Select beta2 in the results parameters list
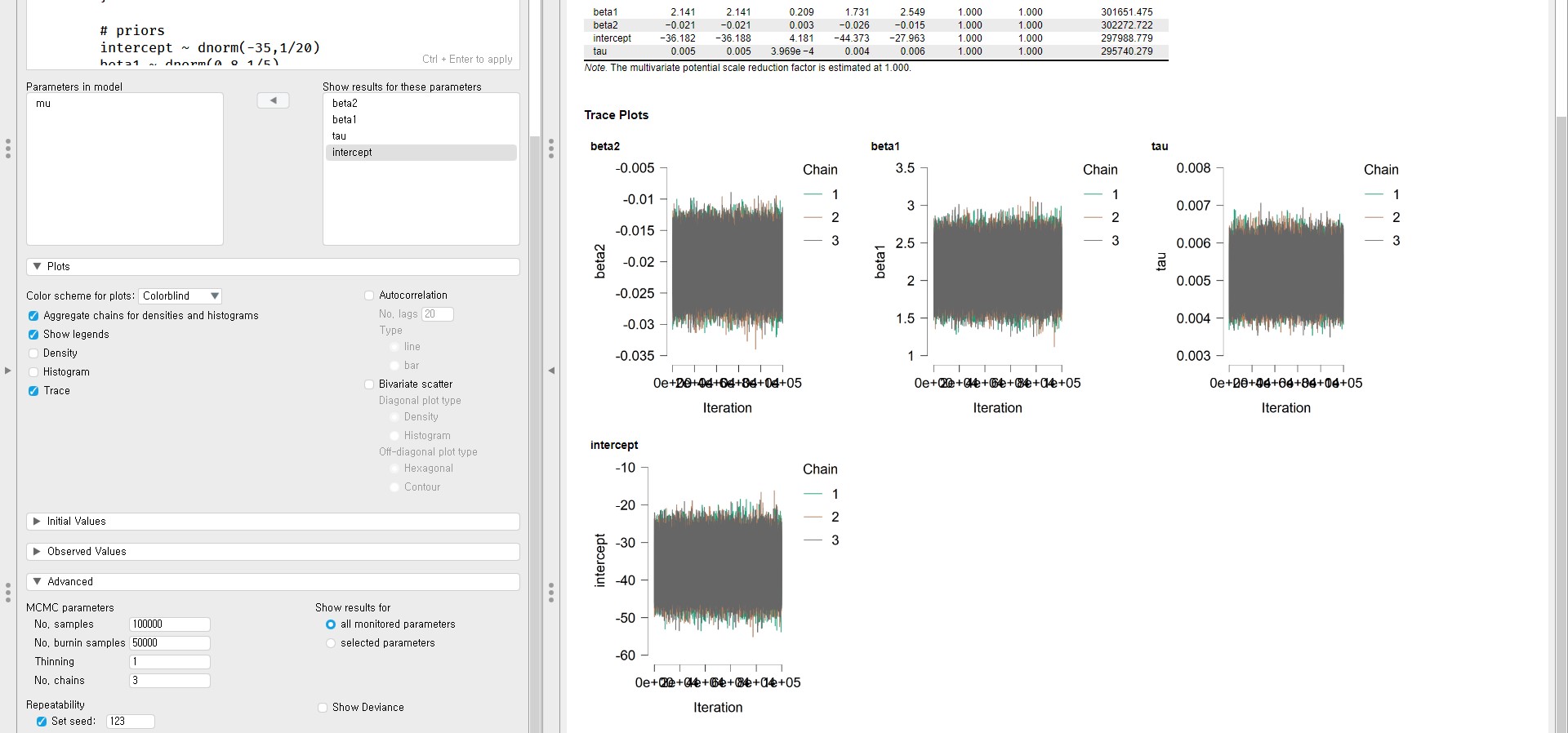Image resolution: width=1568 pixels, height=733 pixels. tap(345, 104)
